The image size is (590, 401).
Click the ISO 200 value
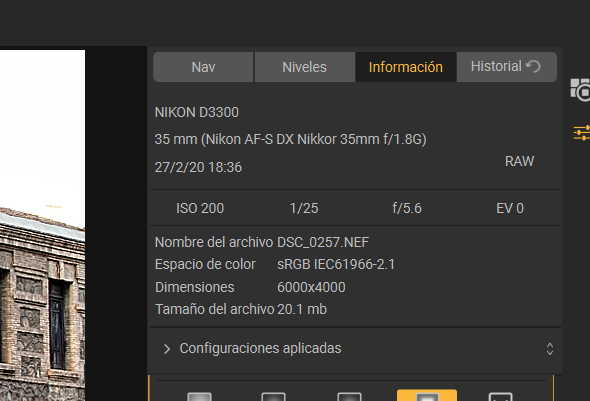pos(200,208)
